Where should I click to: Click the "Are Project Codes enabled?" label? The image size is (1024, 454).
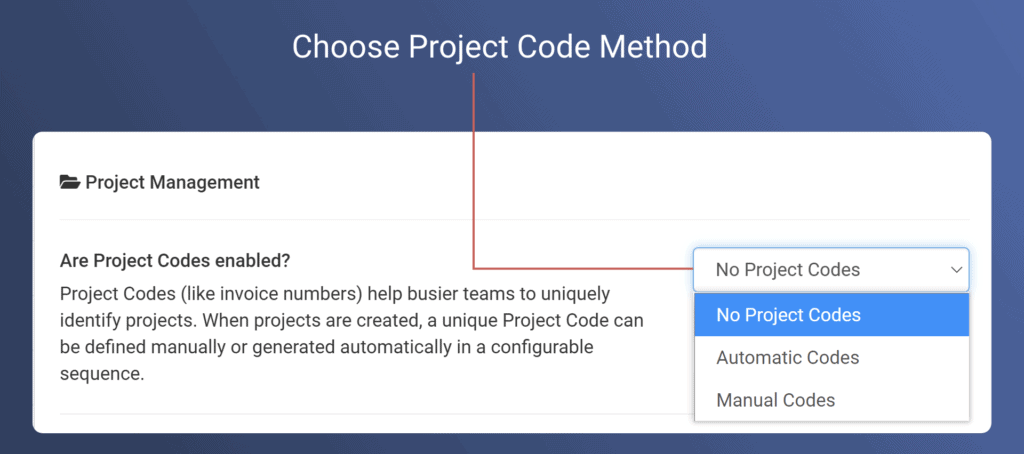(175, 261)
